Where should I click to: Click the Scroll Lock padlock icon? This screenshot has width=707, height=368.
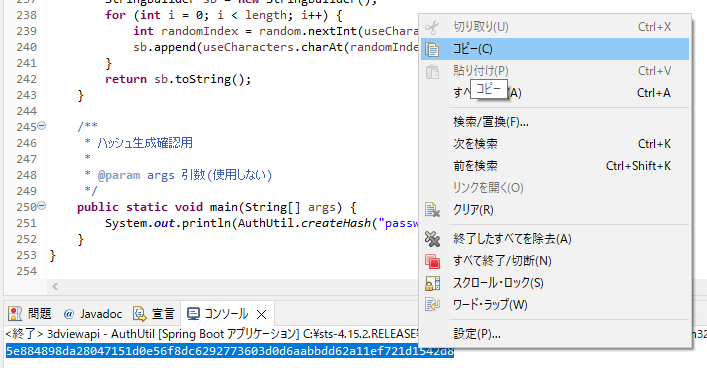pos(432,283)
